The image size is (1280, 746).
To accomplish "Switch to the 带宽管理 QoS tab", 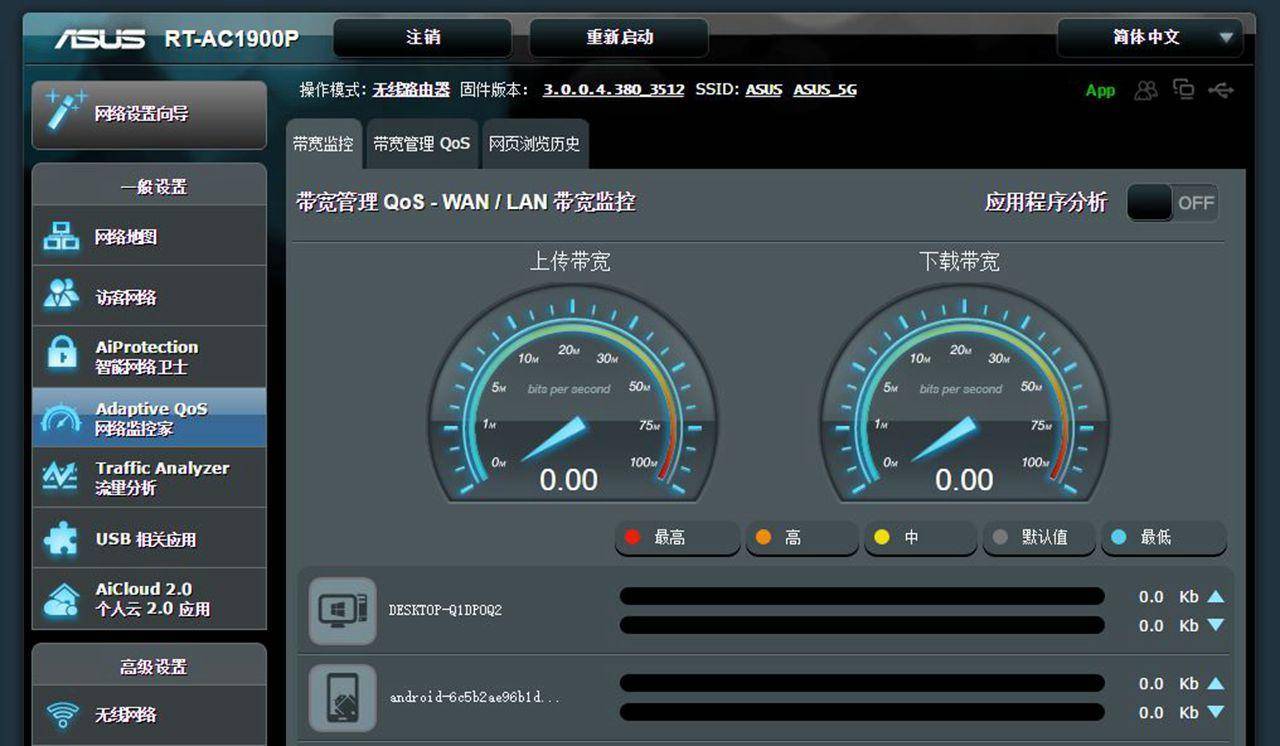I will 421,143.
